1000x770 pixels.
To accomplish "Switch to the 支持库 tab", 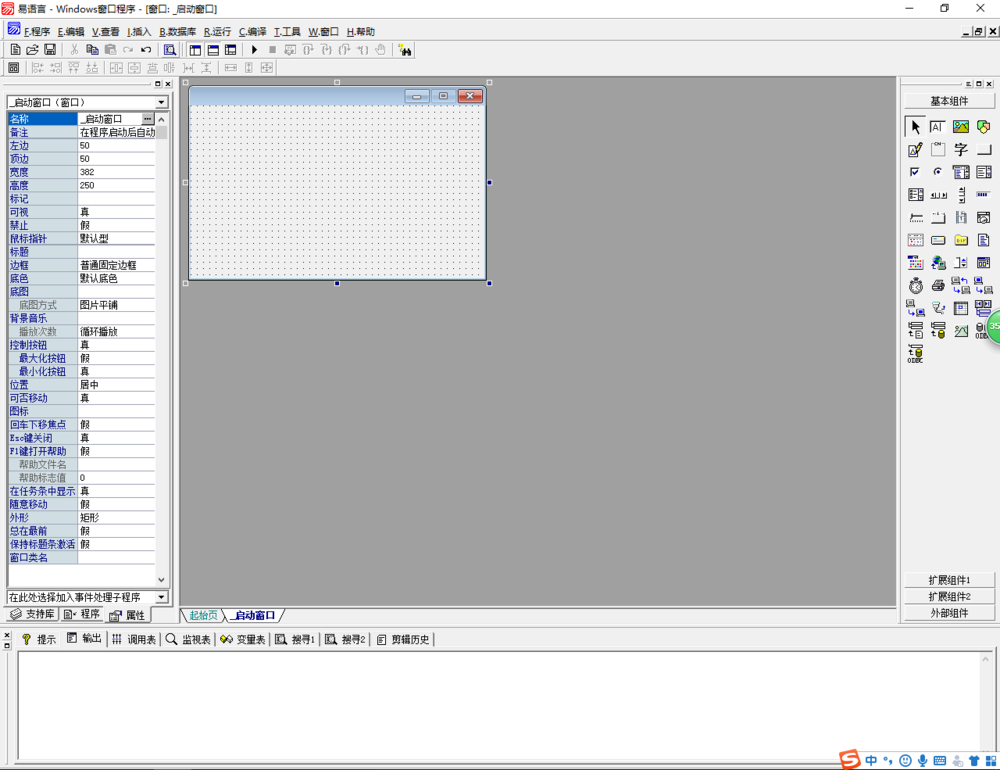I will pos(33,614).
